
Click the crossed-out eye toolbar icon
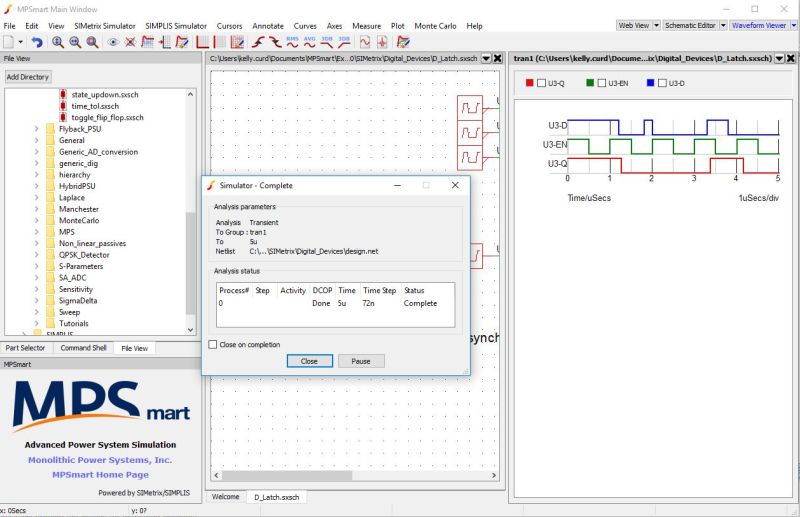130,42
